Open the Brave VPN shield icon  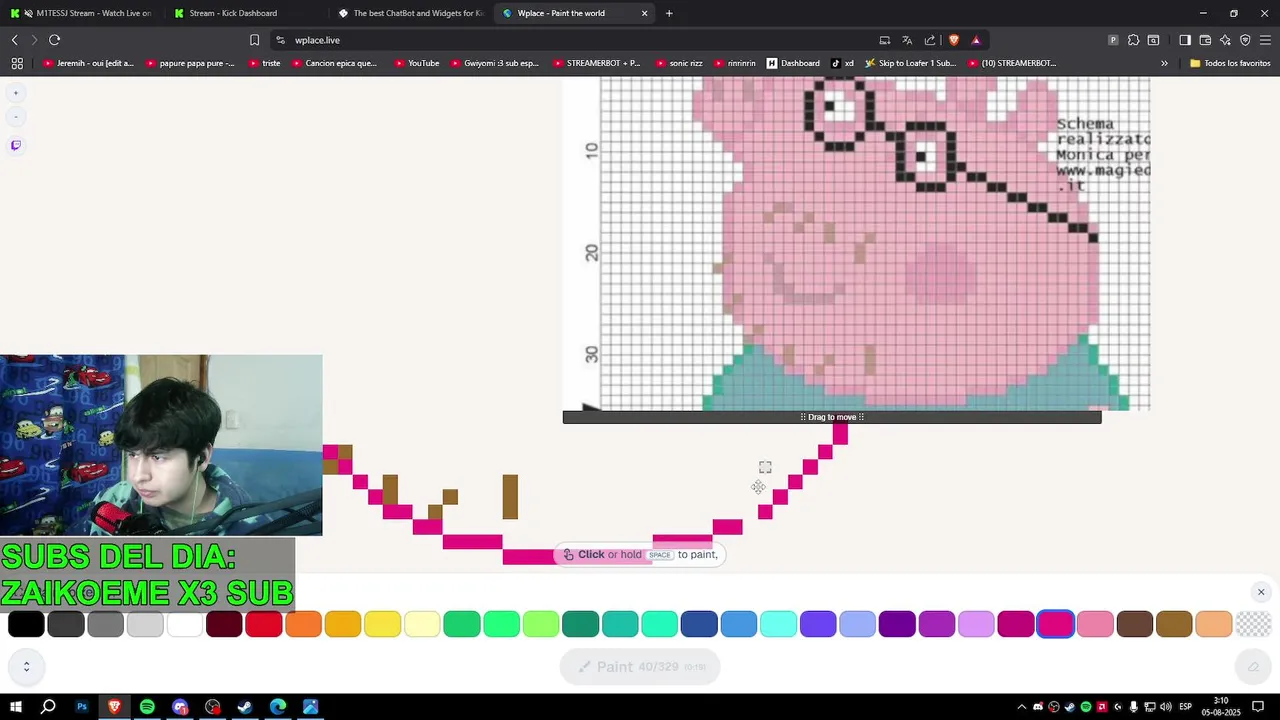point(1245,40)
